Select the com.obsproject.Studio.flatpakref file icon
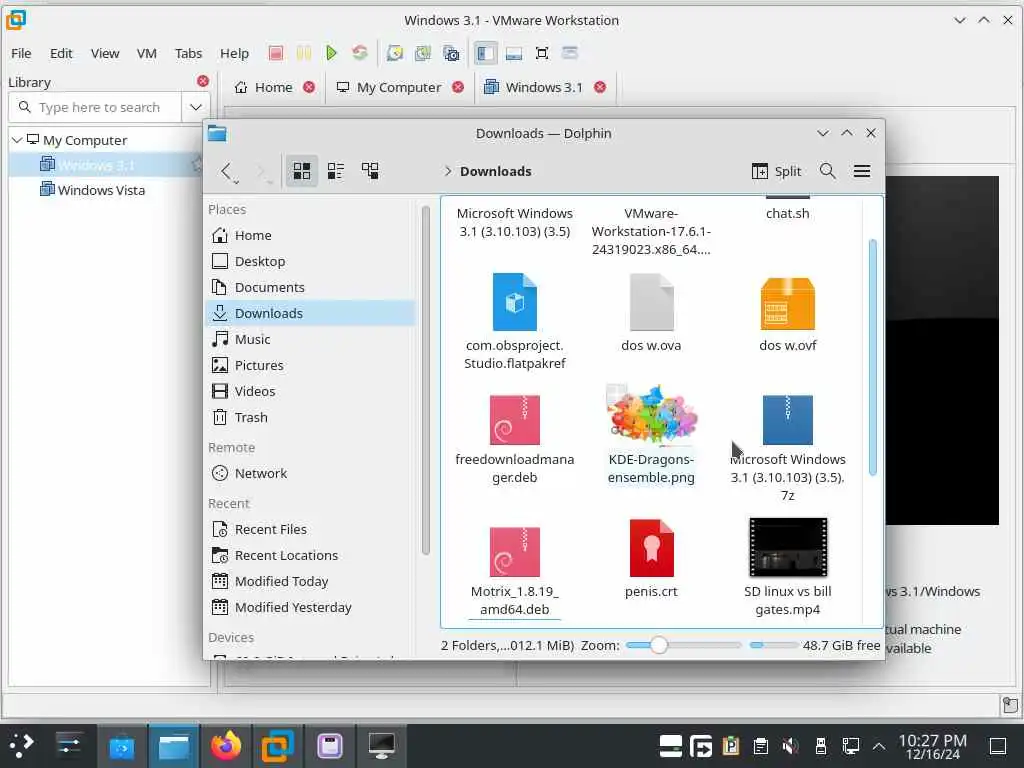1024x768 pixels. [515, 302]
